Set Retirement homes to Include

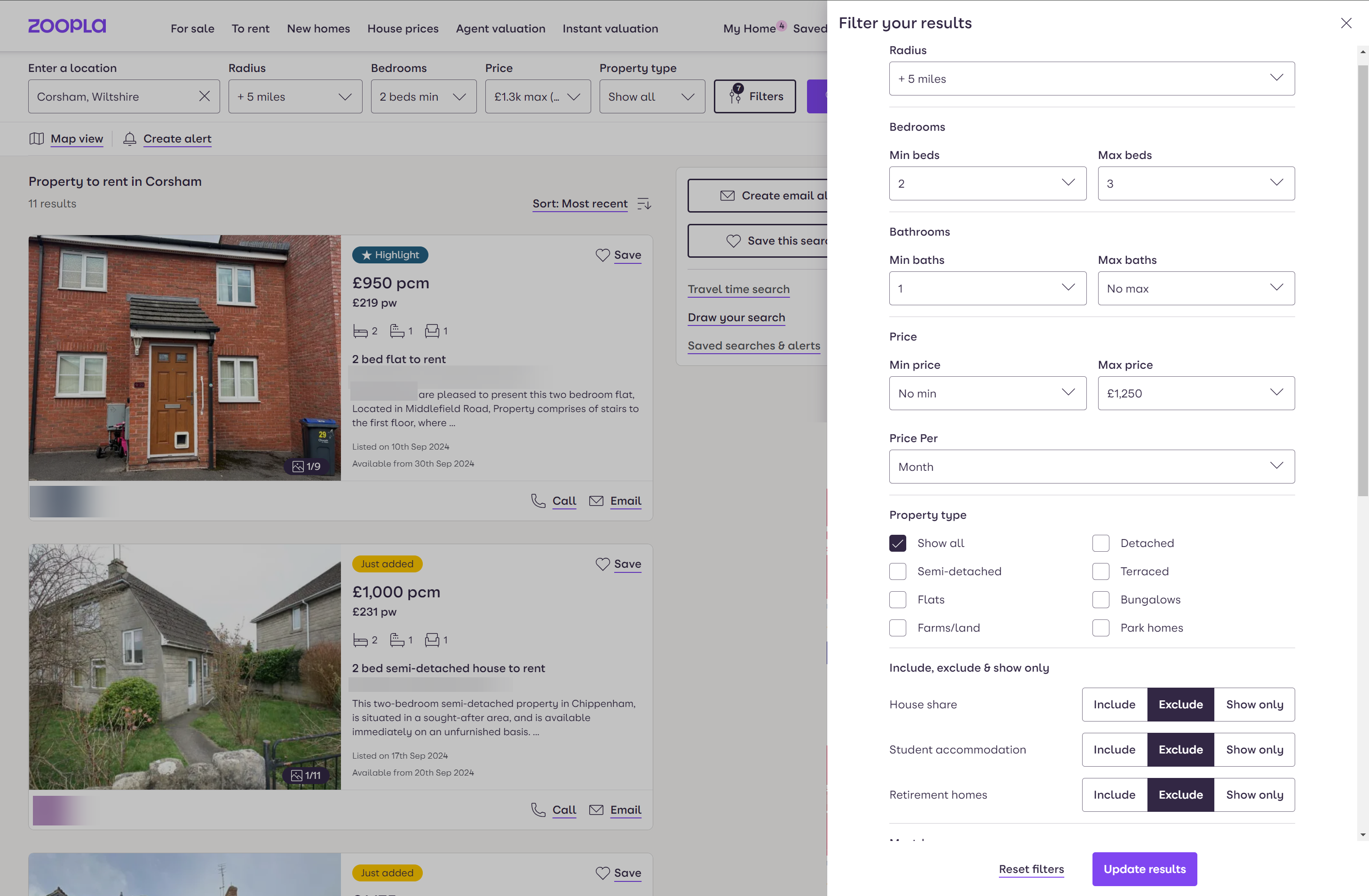pos(1114,795)
